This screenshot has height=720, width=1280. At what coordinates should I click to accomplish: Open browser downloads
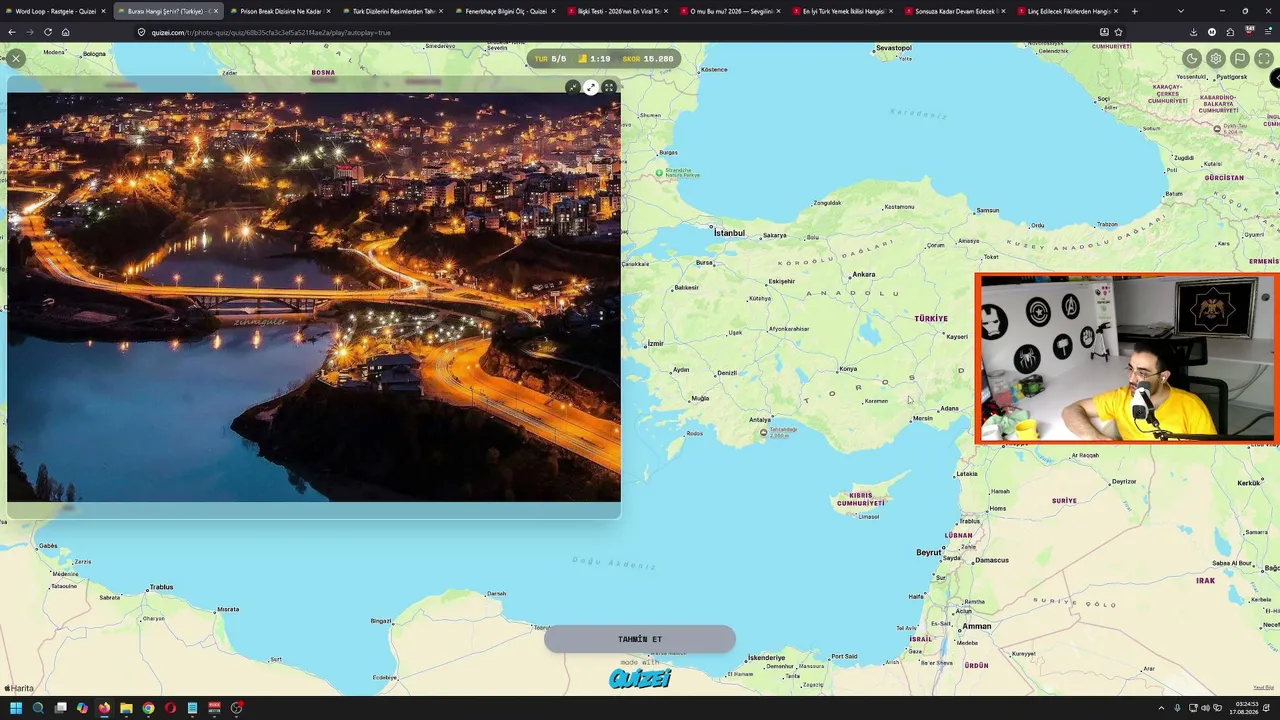pos(1193,32)
